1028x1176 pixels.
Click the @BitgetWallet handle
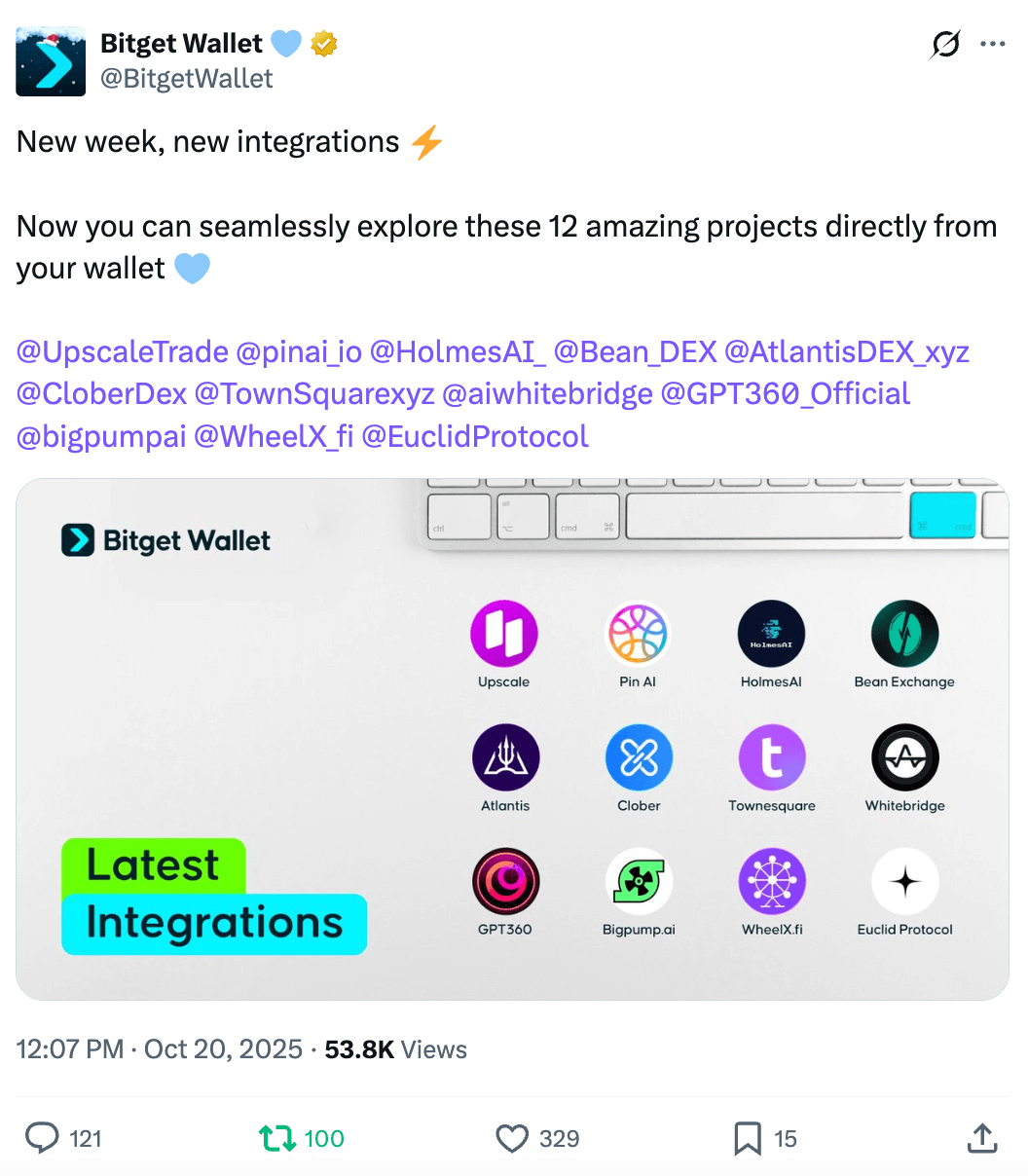point(187,78)
